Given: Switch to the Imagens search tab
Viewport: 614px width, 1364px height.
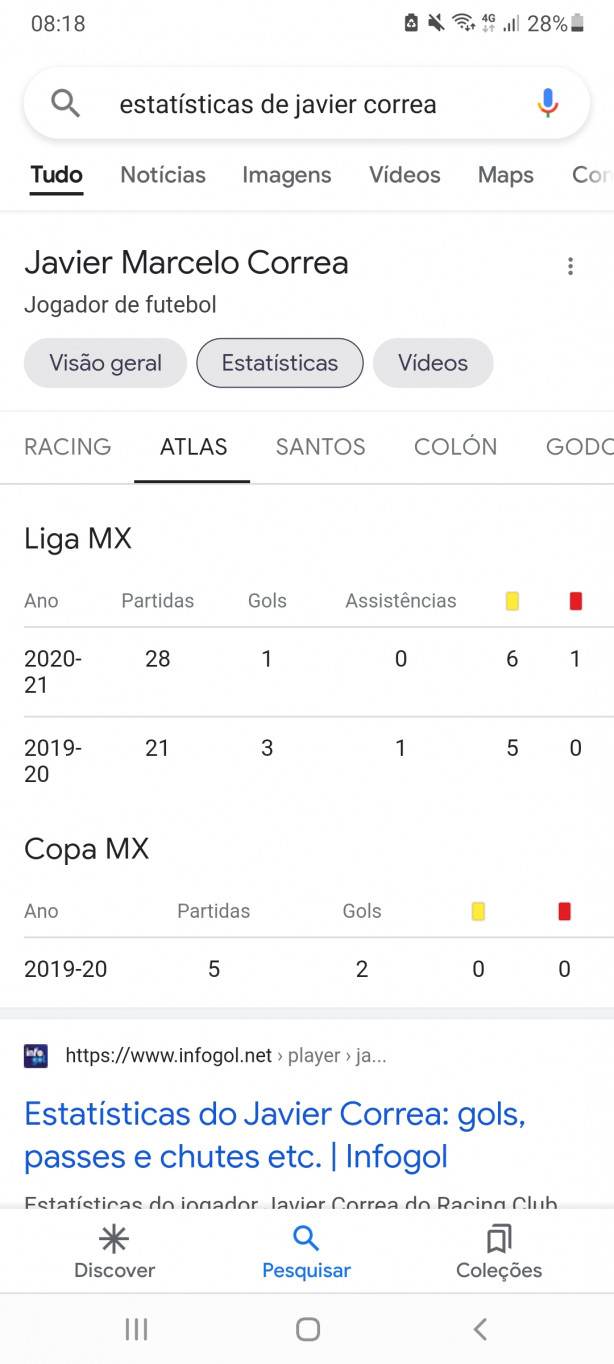Looking at the screenshot, I should pos(287,175).
